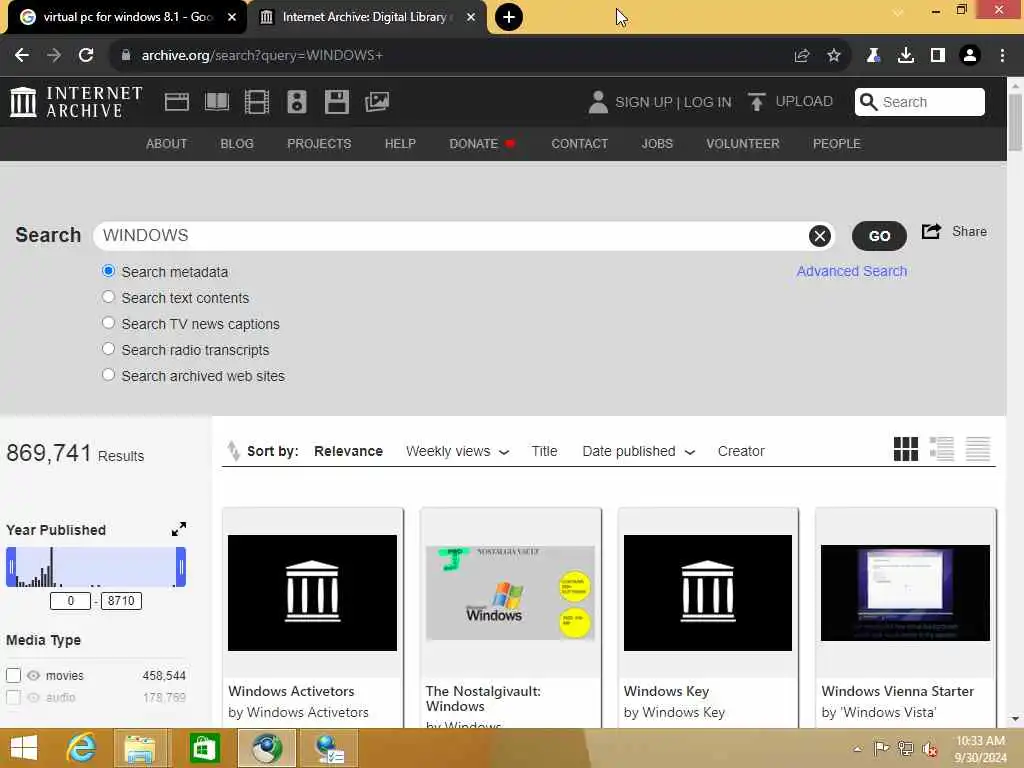Image resolution: width=1024 pixels, height=768 pixels.
Task: Reload the page
Action: tap(86, 56)
